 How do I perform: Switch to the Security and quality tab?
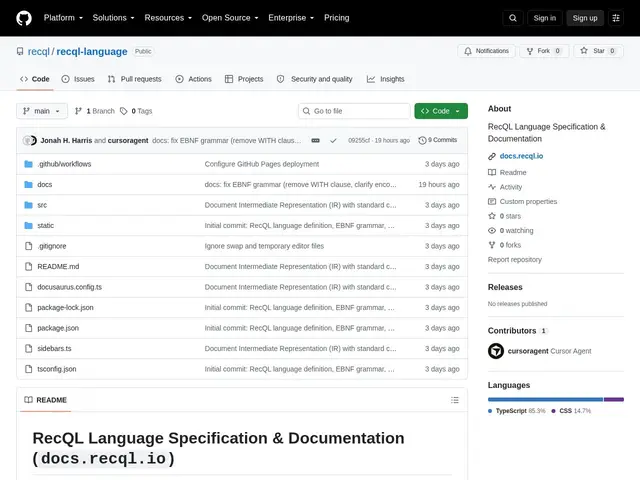(314, 79)
